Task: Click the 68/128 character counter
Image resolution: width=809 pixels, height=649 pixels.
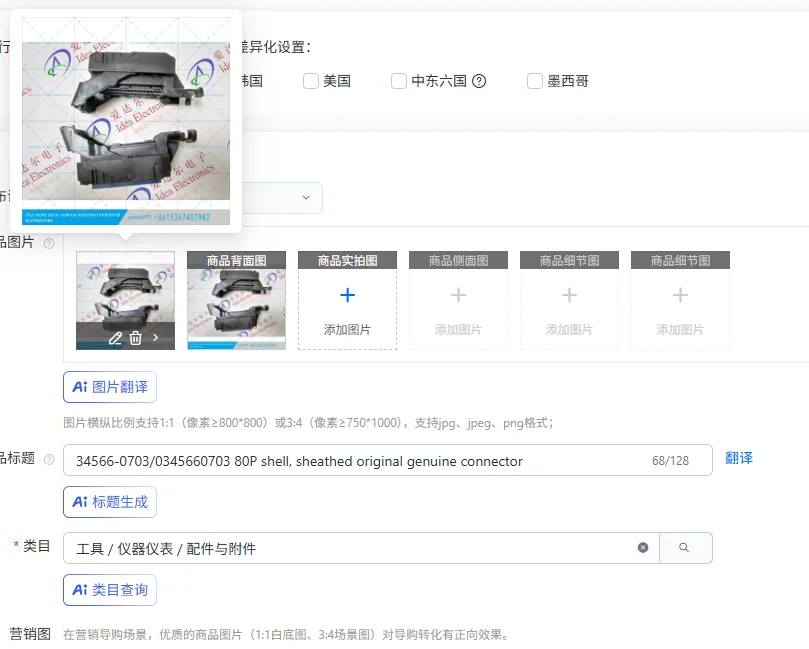Action: tap(670, 461)
